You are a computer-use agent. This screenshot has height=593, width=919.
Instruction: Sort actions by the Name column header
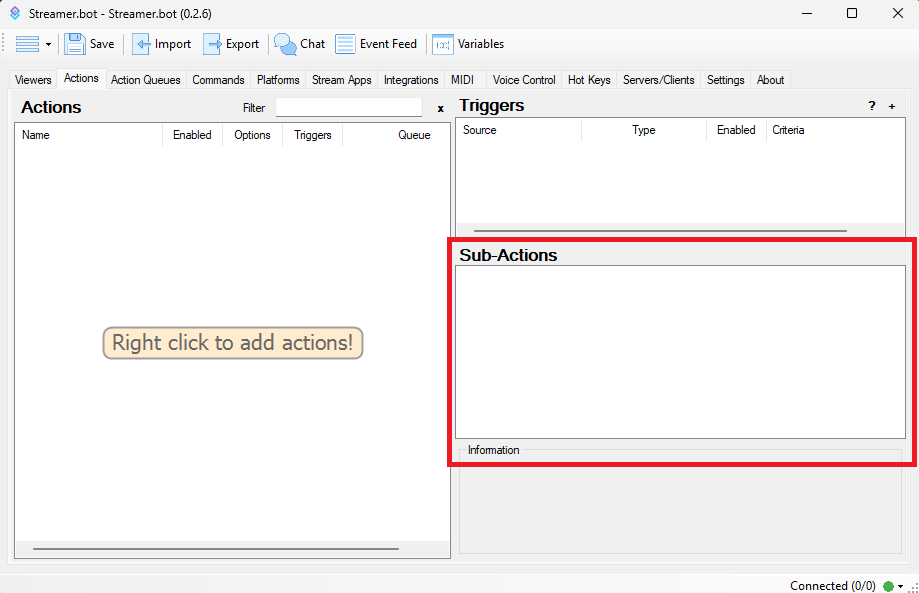tap(88, 135)
